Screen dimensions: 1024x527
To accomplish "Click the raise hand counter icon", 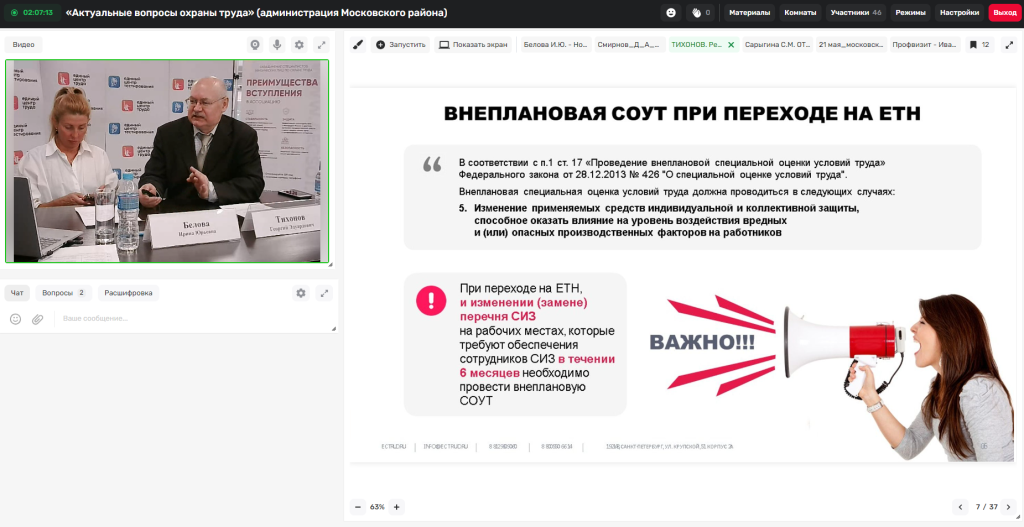I will click(701, 12).
